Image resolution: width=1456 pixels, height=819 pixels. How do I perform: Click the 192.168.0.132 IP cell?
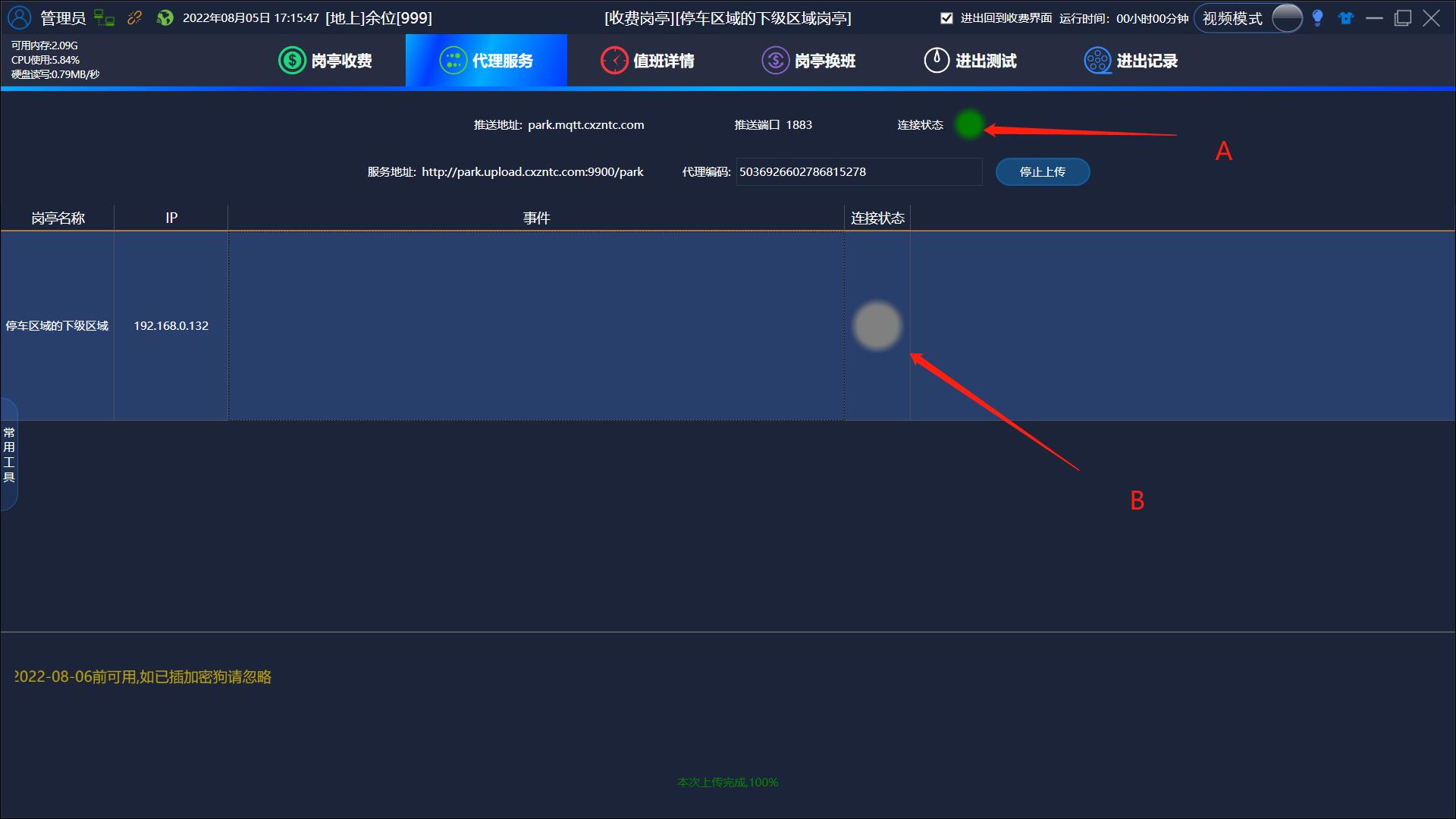tap(171, 326)
